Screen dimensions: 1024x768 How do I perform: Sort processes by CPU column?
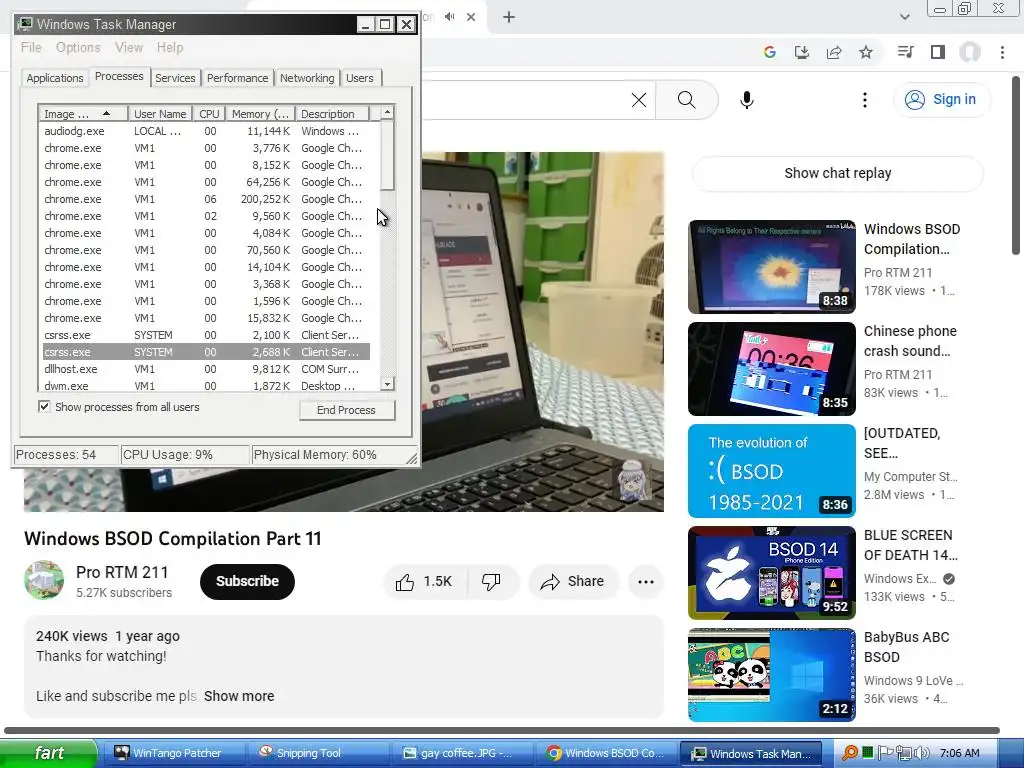[x=209, y=114]
